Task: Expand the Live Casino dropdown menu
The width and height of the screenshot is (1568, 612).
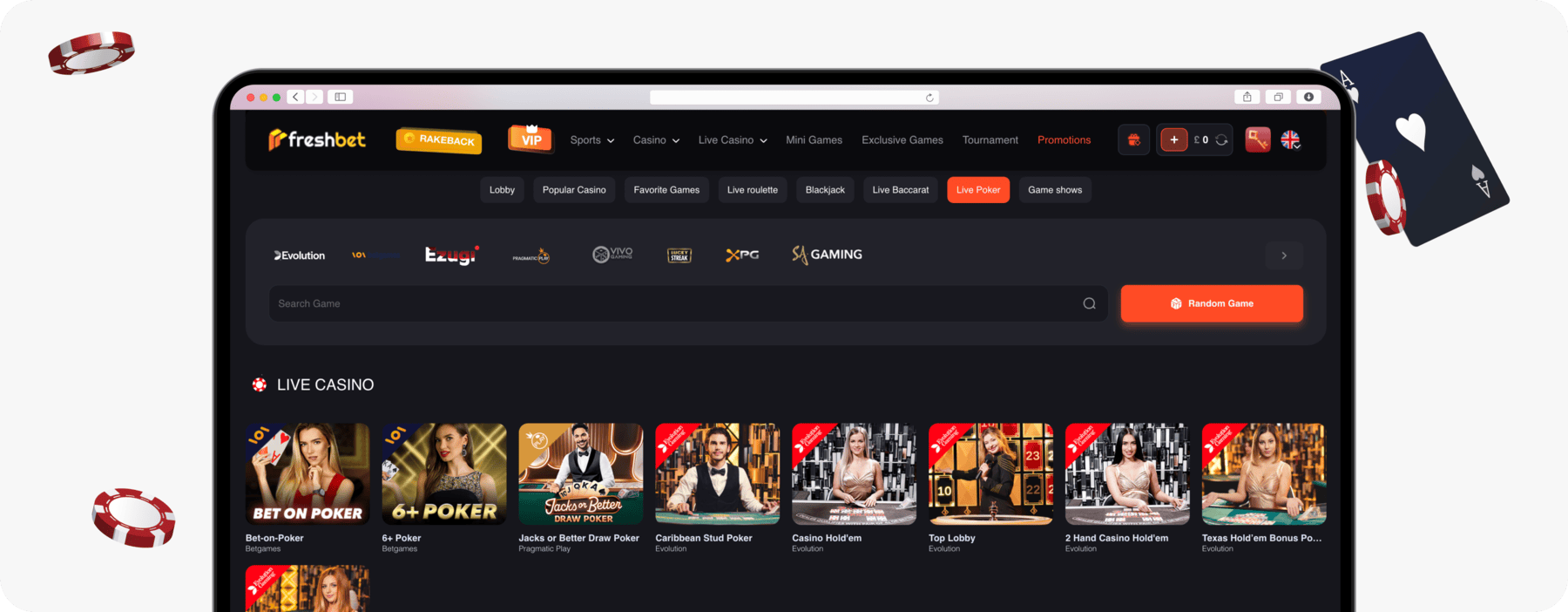Action: point(733,140)
